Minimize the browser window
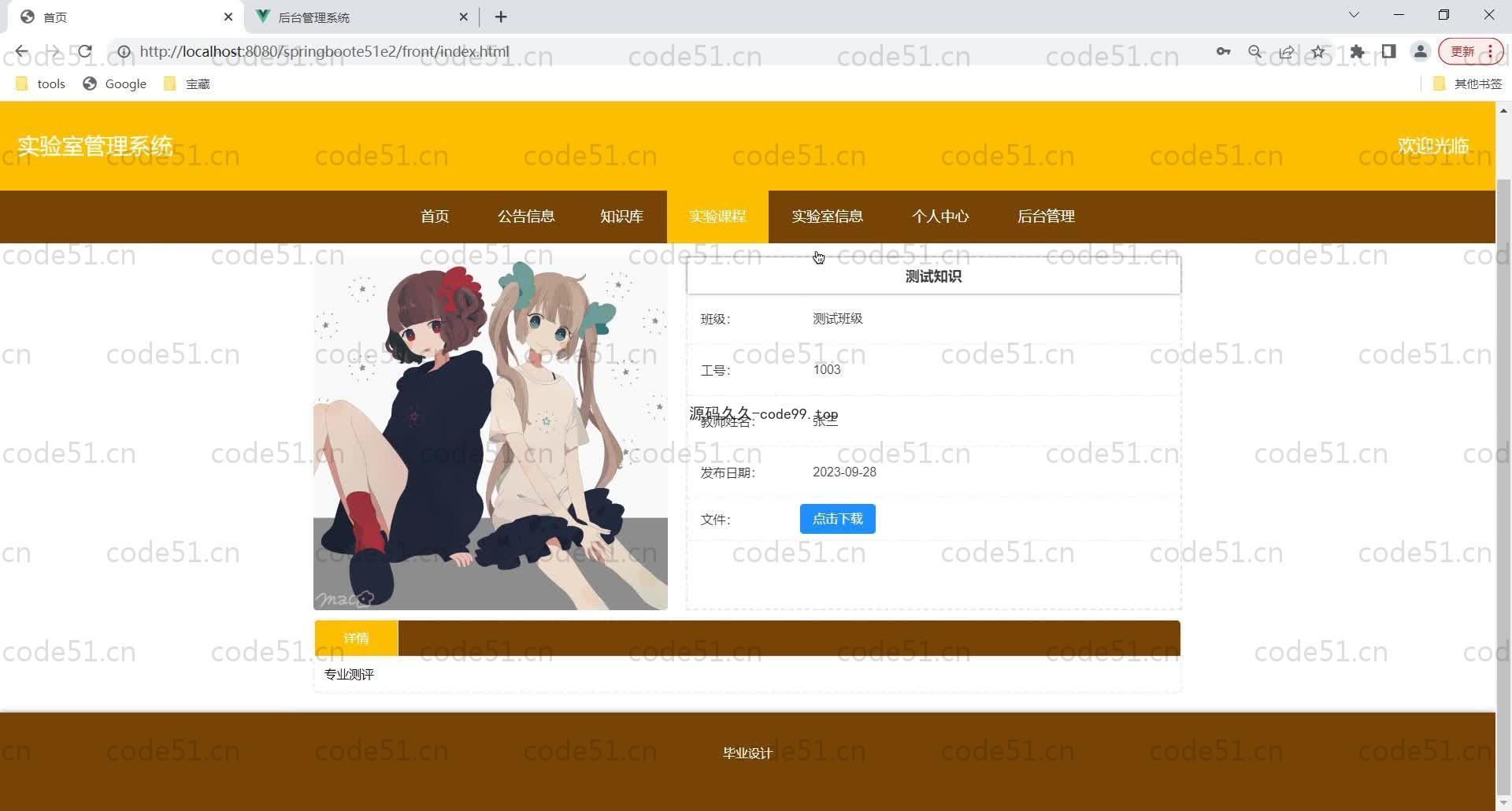The height and width of the screenshot is (811, 1512). (1399, 15)
